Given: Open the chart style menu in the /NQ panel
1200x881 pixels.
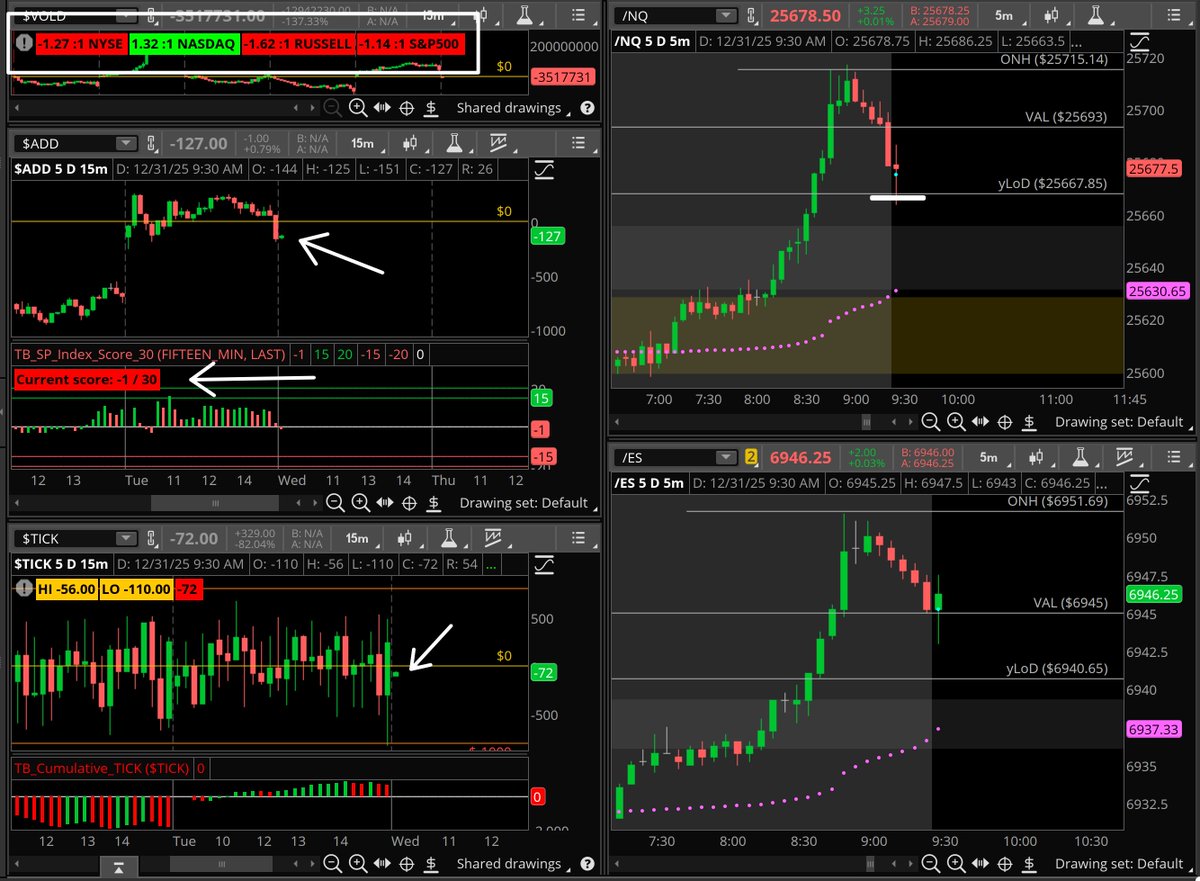Looking at the screenshot, I should tap(1050, 15).
